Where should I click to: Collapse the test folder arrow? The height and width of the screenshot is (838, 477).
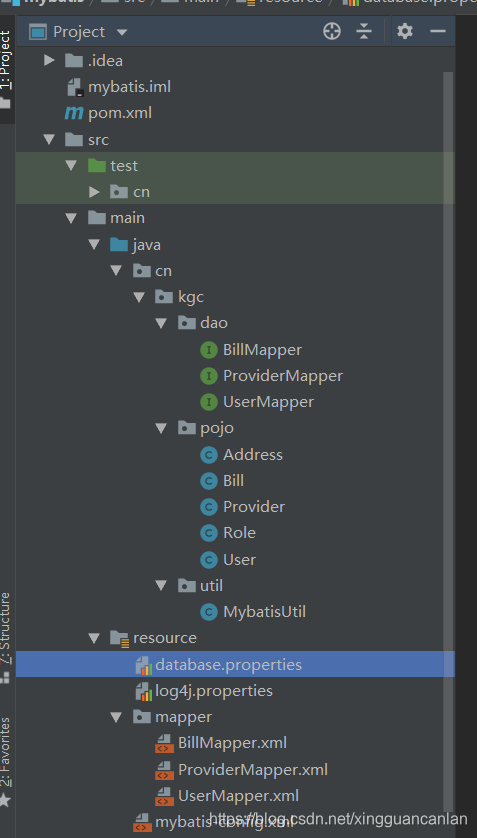[x=72, y=166]
